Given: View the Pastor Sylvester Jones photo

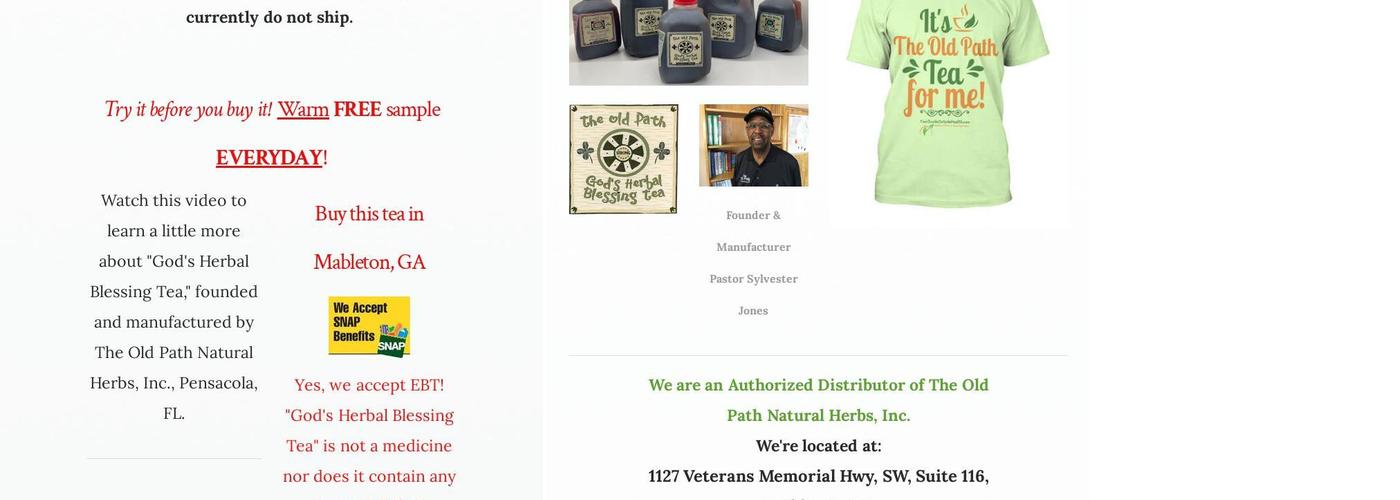Looking at the screenshot, I should pyautogui.click(x=754, y=145).
